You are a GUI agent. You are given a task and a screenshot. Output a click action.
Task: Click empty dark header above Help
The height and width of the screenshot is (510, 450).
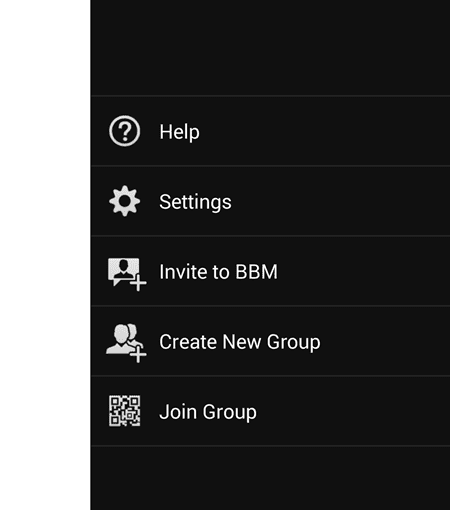[270, 47]
